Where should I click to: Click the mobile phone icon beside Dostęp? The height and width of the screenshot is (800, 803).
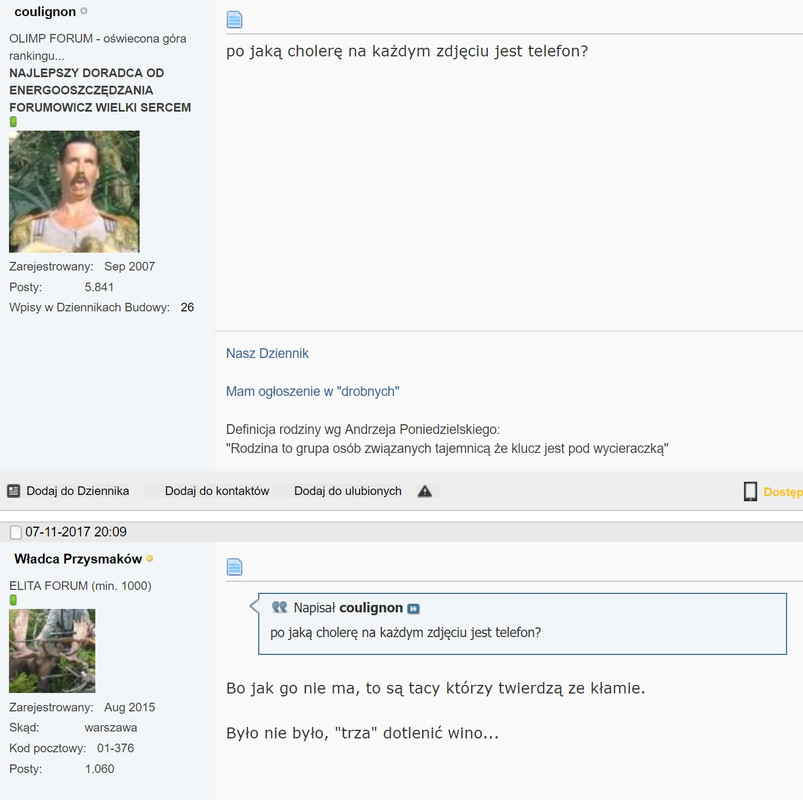point(750,491)
